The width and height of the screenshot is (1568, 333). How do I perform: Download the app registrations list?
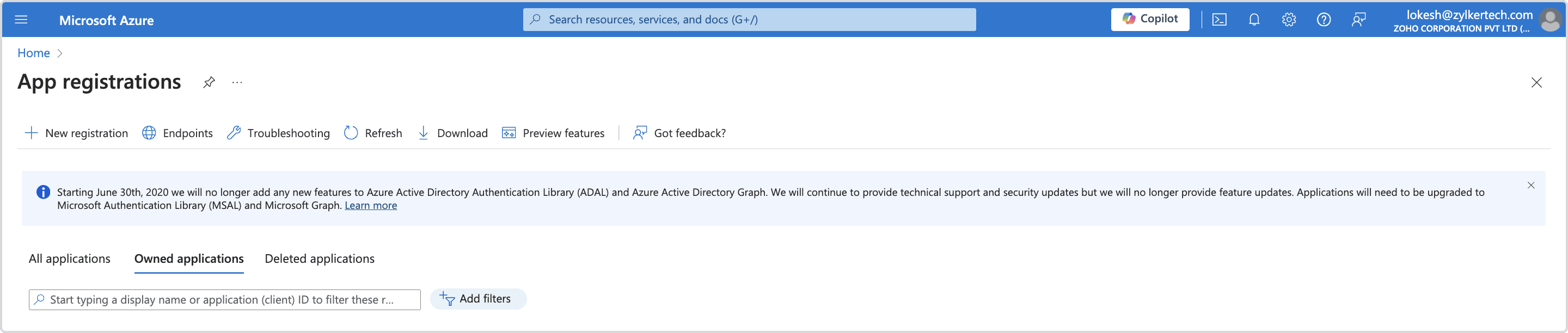click(452, 133)
